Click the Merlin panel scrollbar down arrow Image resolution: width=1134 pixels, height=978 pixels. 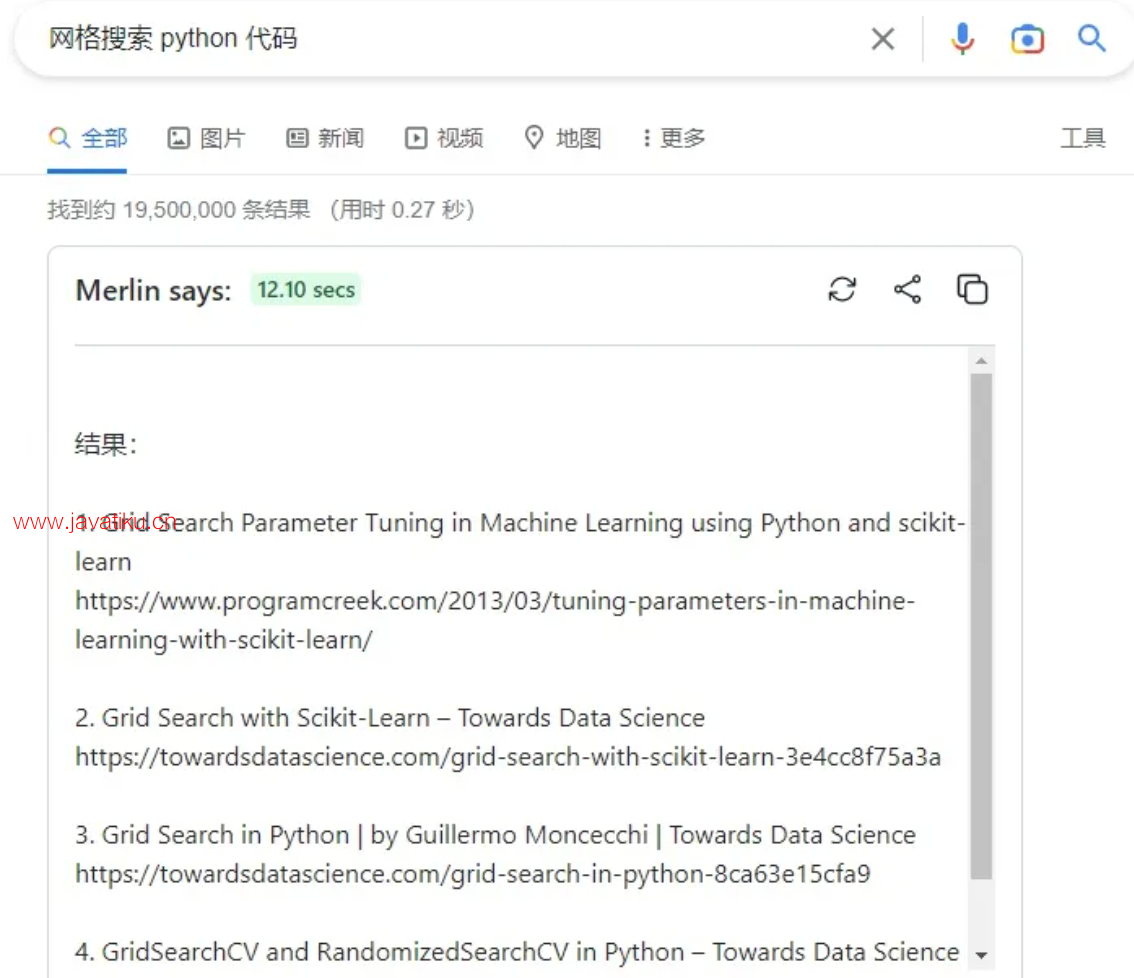(981, 955)
